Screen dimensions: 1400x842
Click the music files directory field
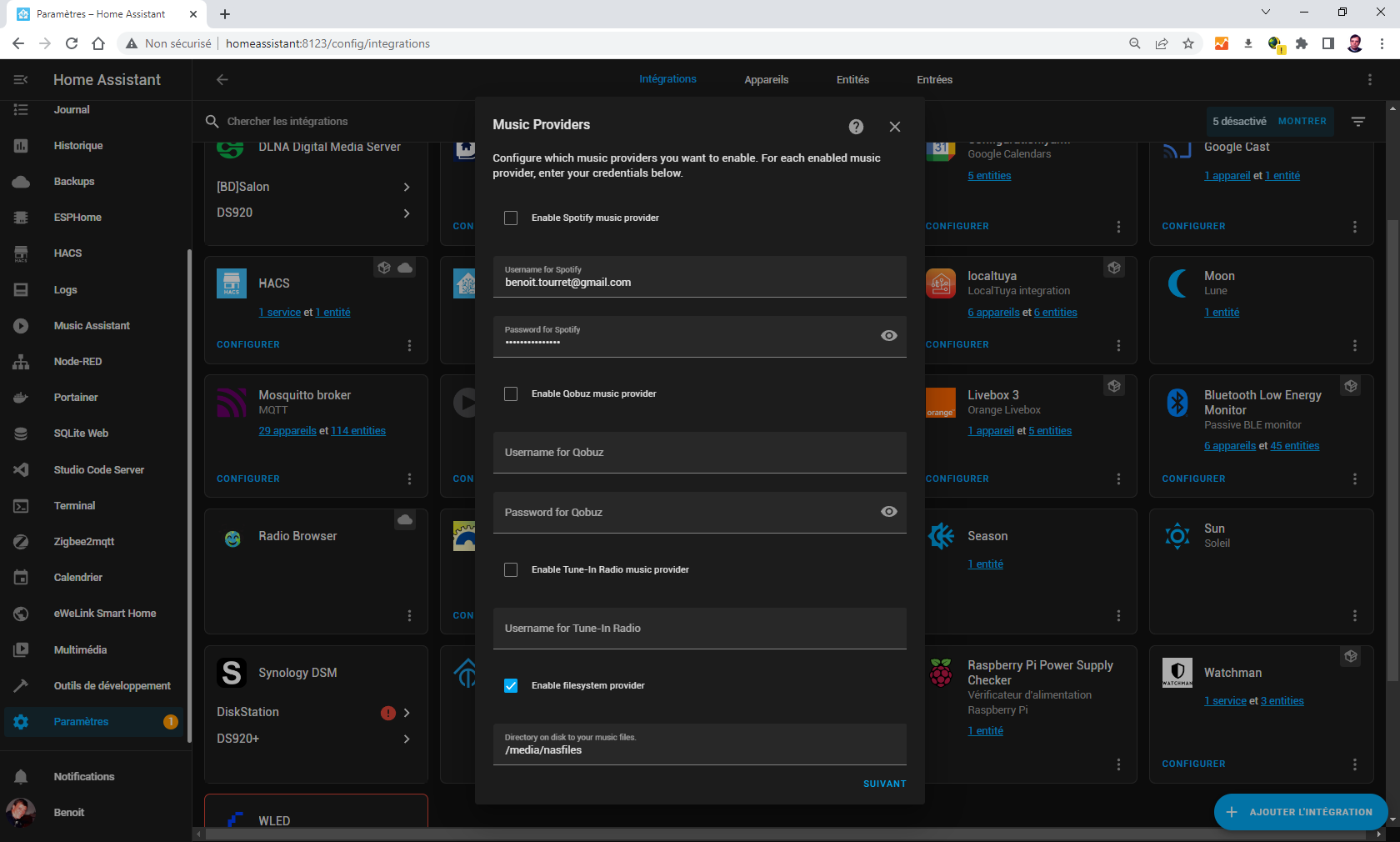(699, 744)
